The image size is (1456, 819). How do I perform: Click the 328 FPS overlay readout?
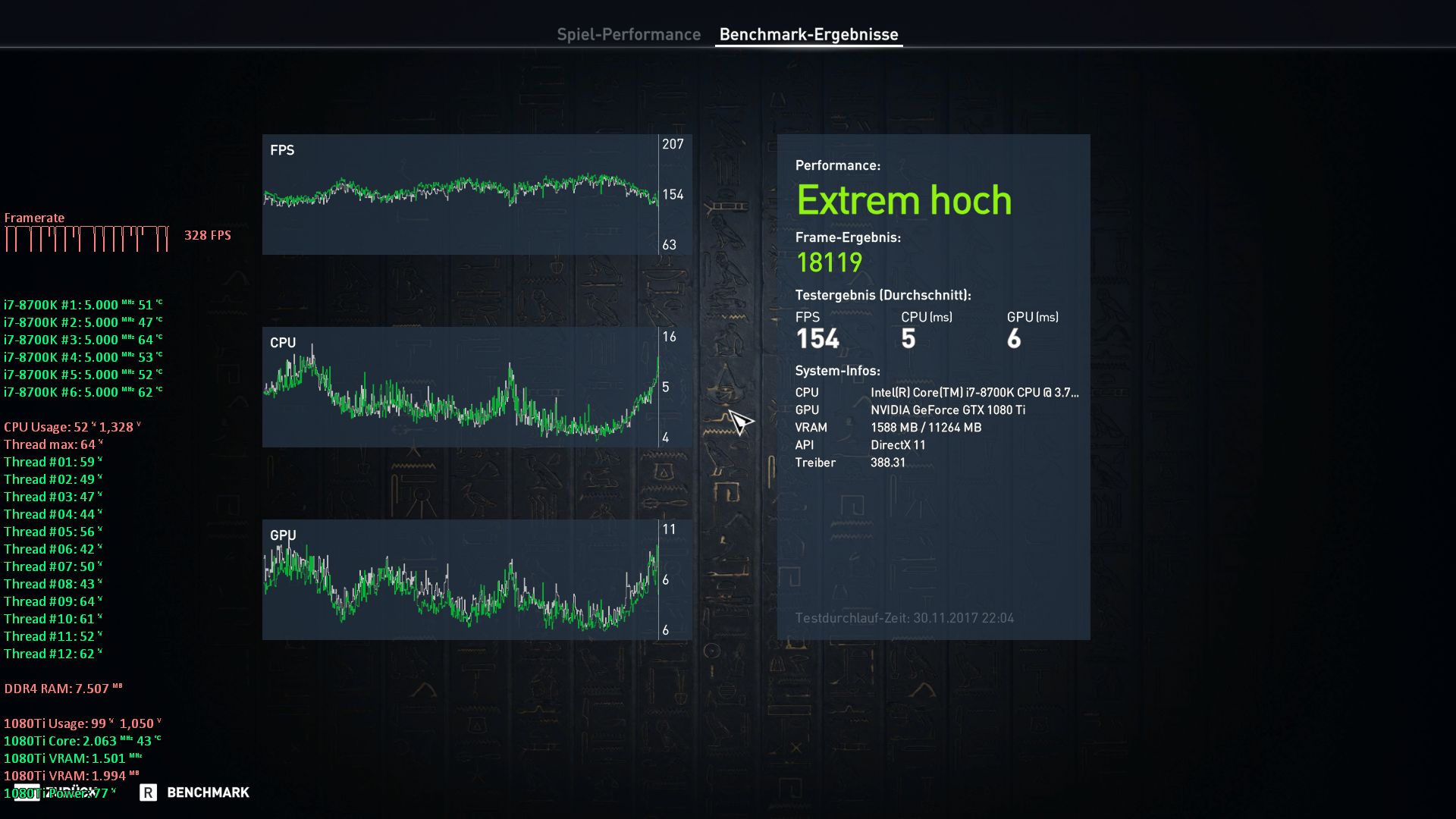[207, 235]
